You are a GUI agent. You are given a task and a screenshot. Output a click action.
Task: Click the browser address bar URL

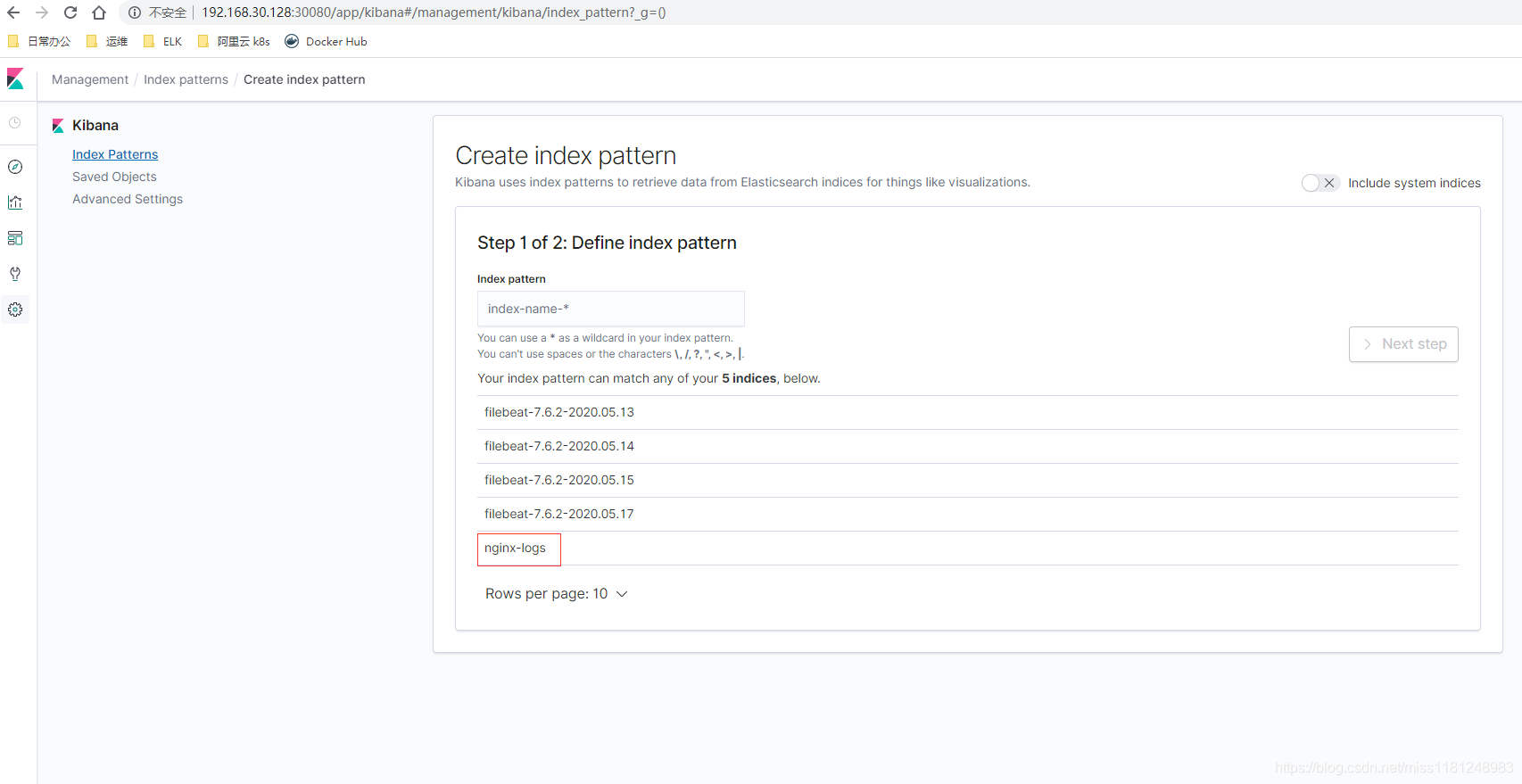pyautogui.click(x=434, y=12)
